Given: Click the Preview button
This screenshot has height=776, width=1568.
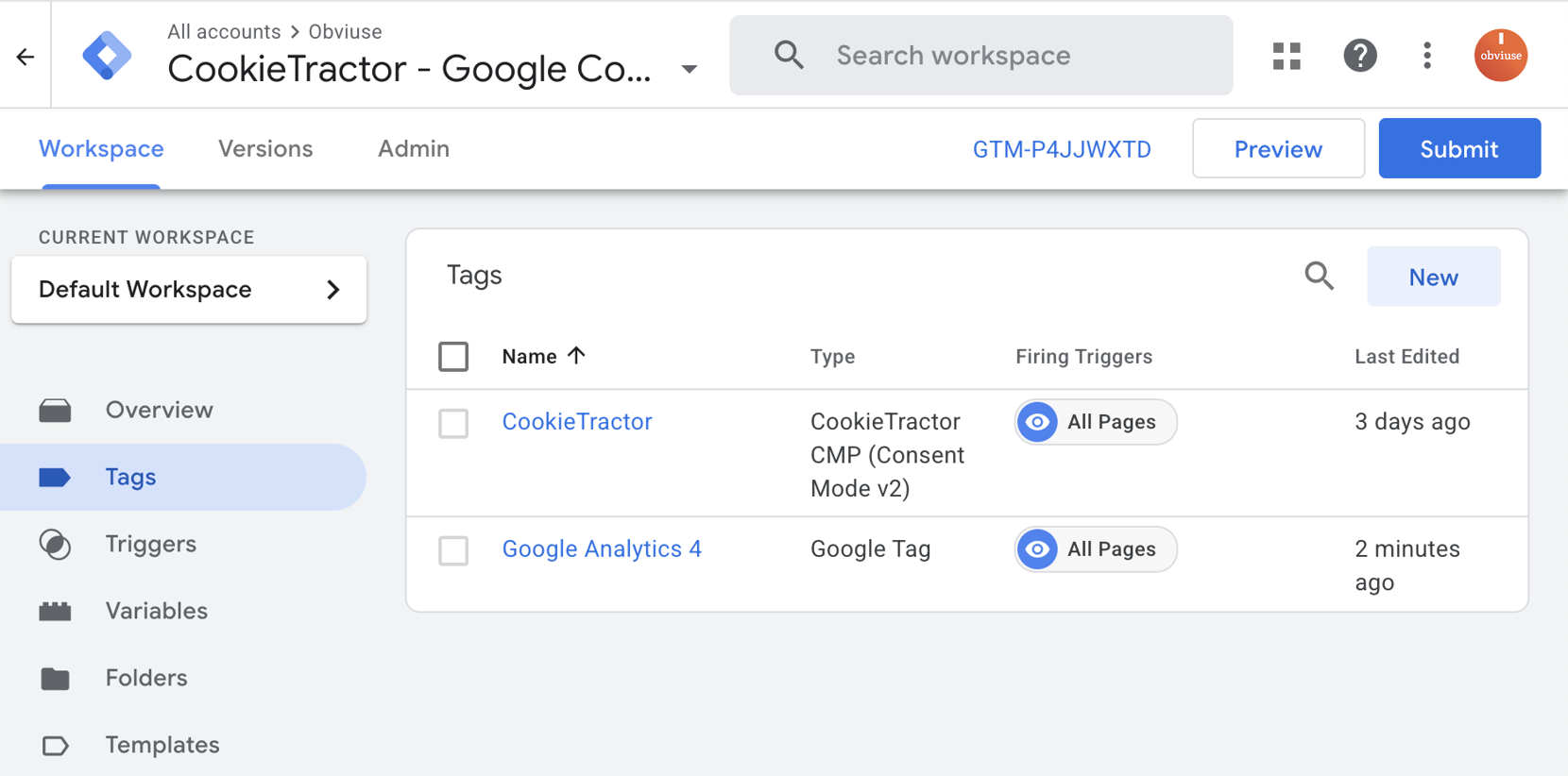Looking at the screenshot, I should [x=1278, y=148].
